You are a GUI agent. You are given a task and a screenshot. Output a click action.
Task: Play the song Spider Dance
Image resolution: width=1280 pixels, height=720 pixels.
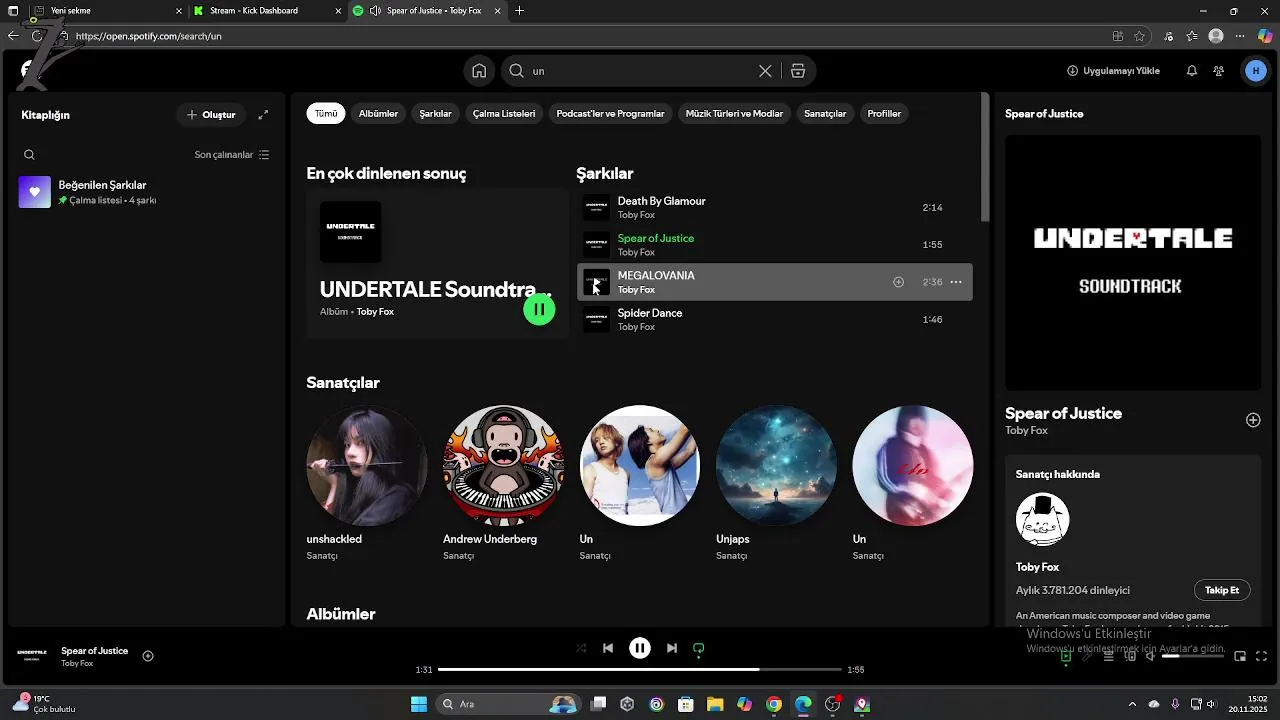pyautogui.click(x=775, y=320)
